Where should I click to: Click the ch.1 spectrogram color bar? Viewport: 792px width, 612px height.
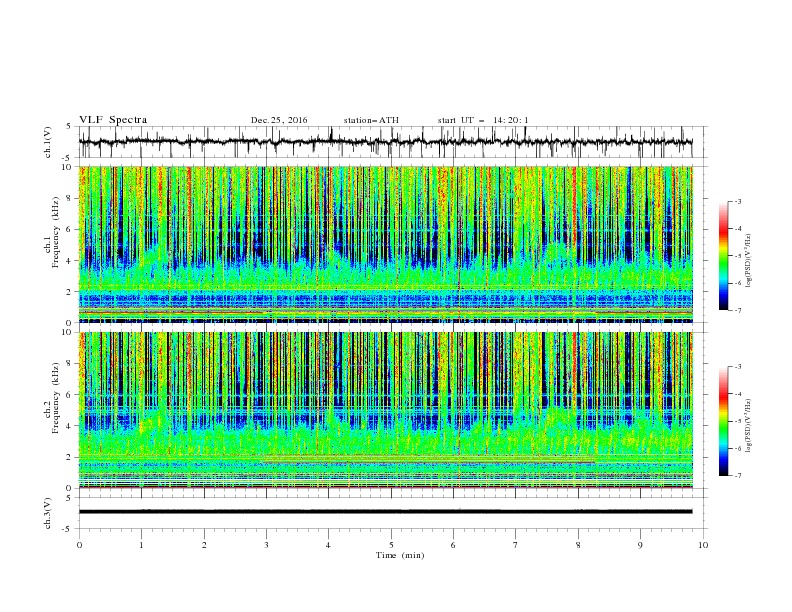point(723,255)
